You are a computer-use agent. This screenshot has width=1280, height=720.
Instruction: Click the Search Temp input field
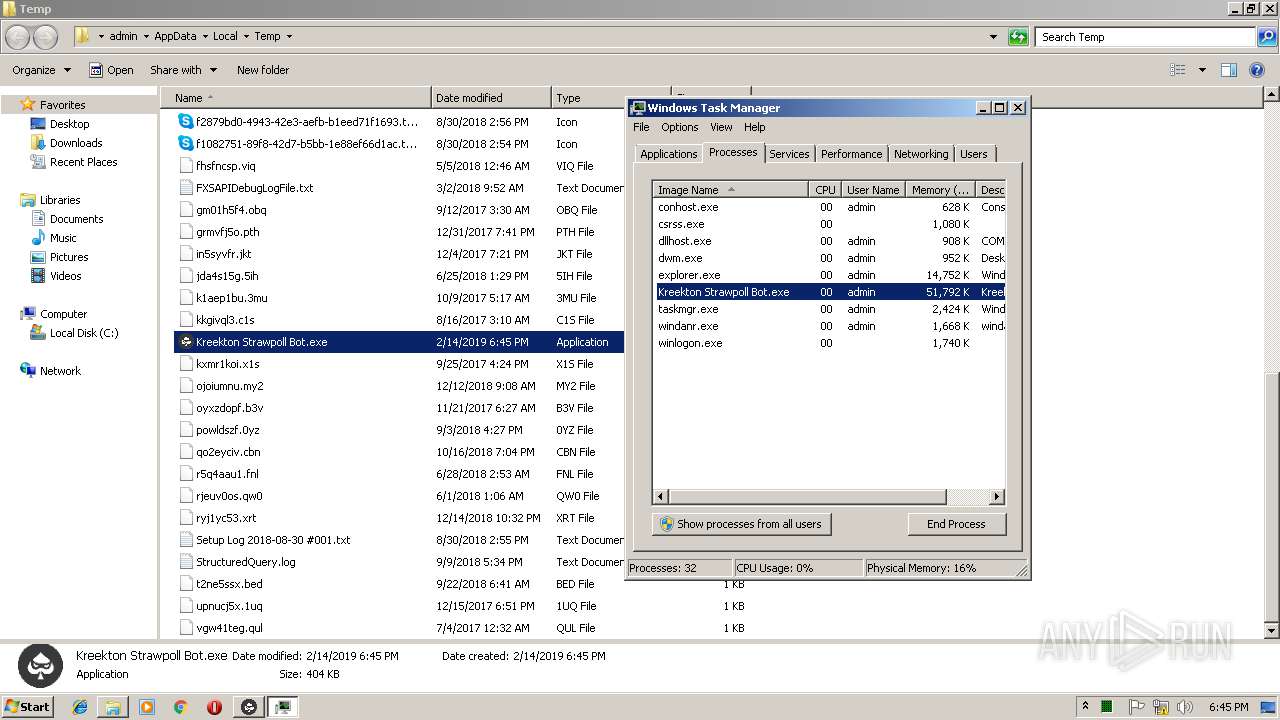click(1146, 37)
